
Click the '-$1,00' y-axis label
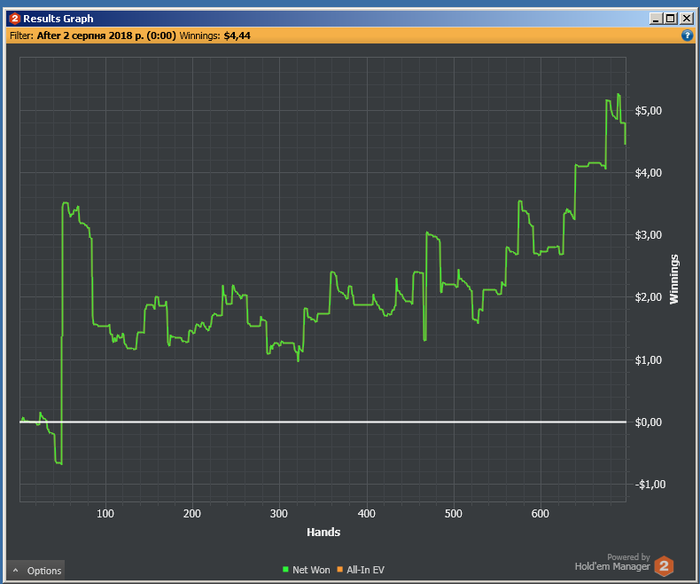pyautogui.click(x=650, y=484)
